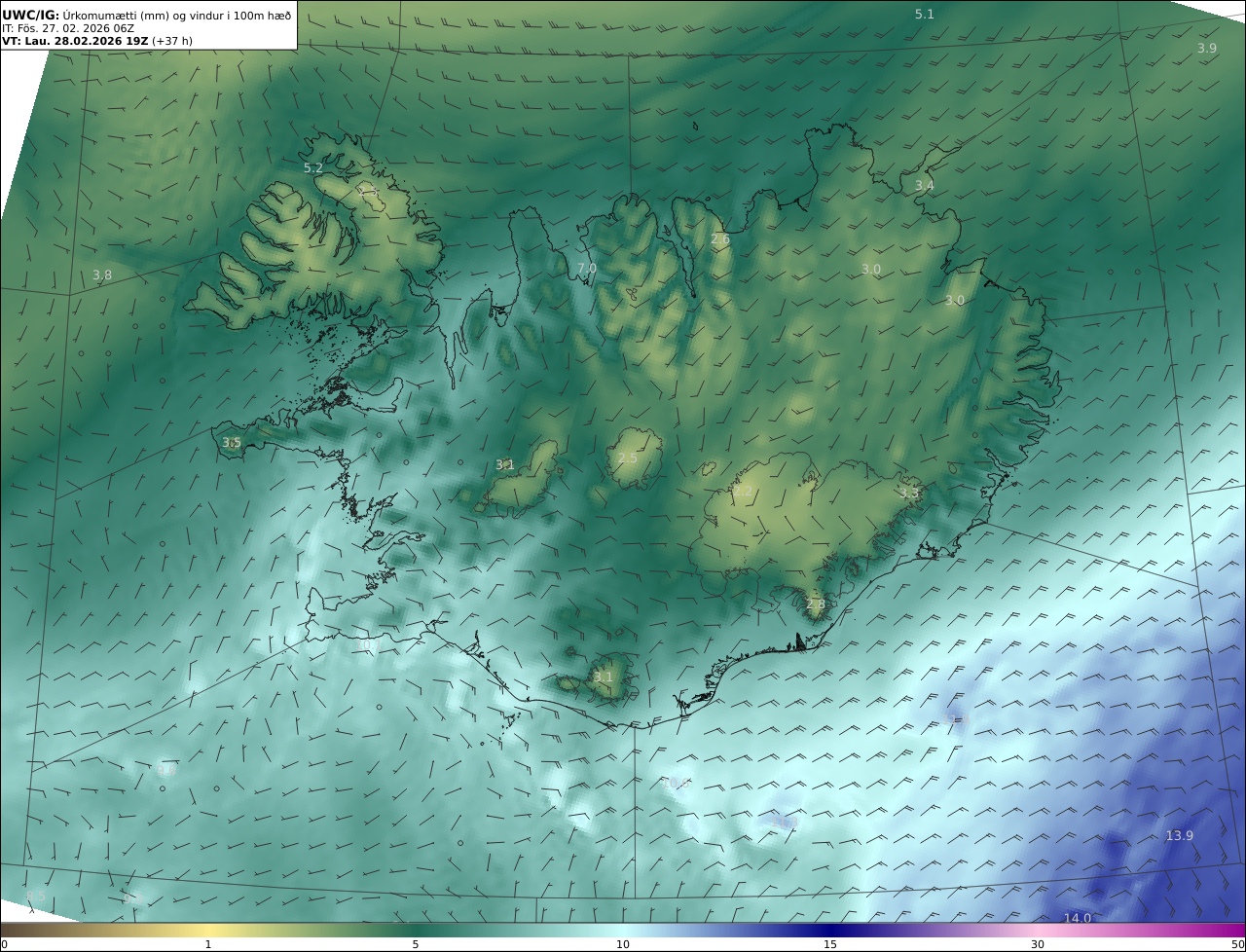The image size is (1246, 952).
Task: Click the colorbar tick labeled 30
Action: point(1038,944)
